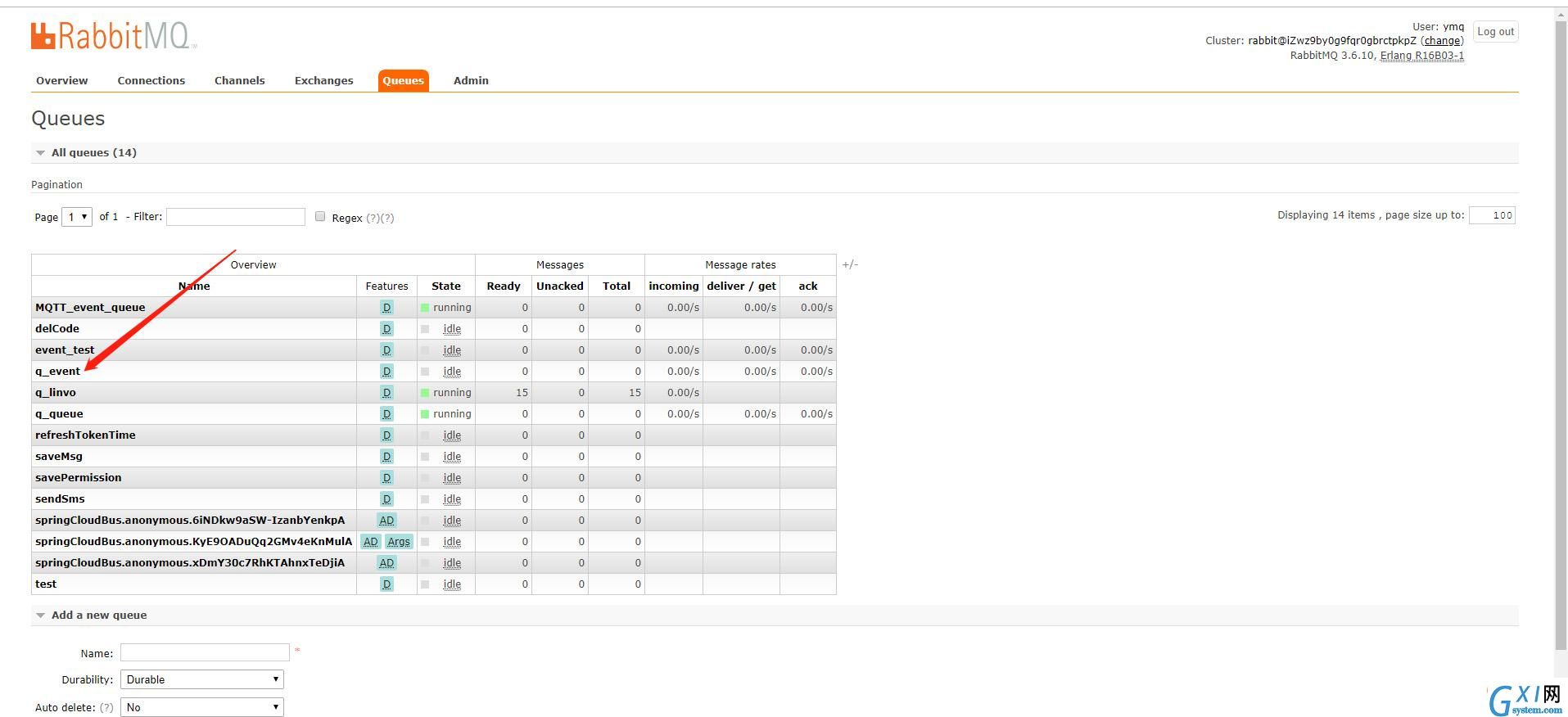Click the Args badge for KyE9OADuQq2GMv4eKnMulA queue
The width and height of the screenshot is (1568, 717).
click(x=399, y=541)
